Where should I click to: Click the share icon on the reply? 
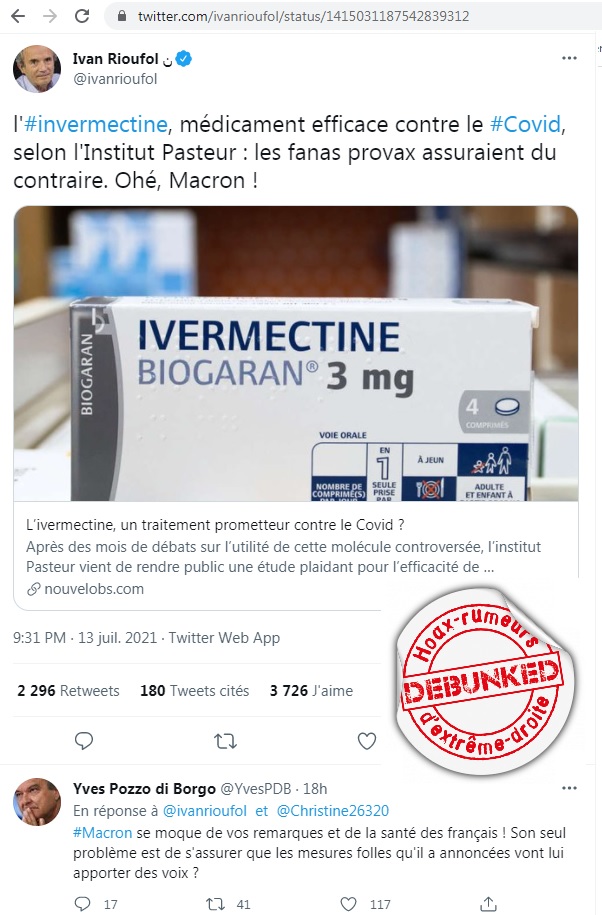[488, 904]
